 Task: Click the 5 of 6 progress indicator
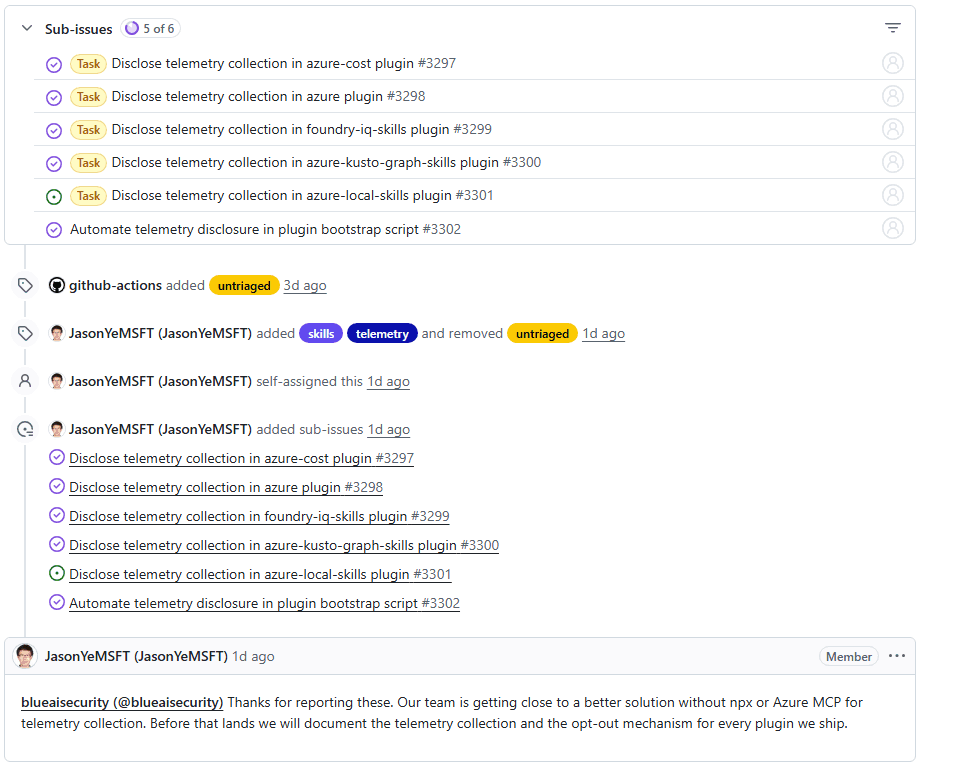tap(151, 29)
